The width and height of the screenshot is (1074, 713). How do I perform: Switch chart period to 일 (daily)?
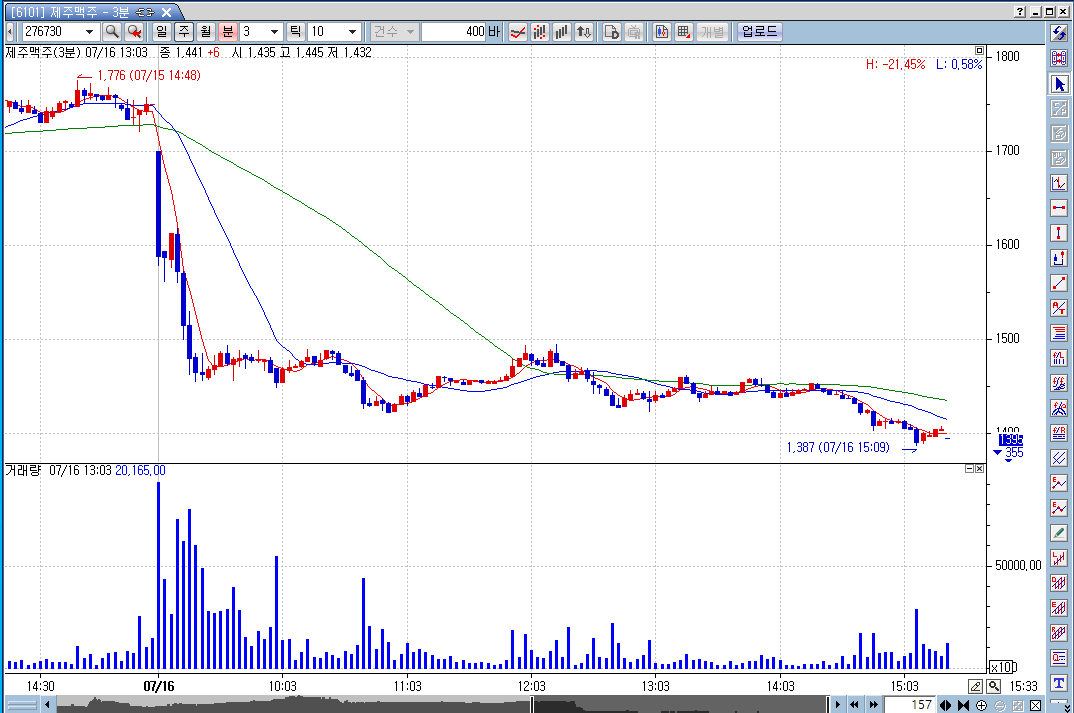162,31
